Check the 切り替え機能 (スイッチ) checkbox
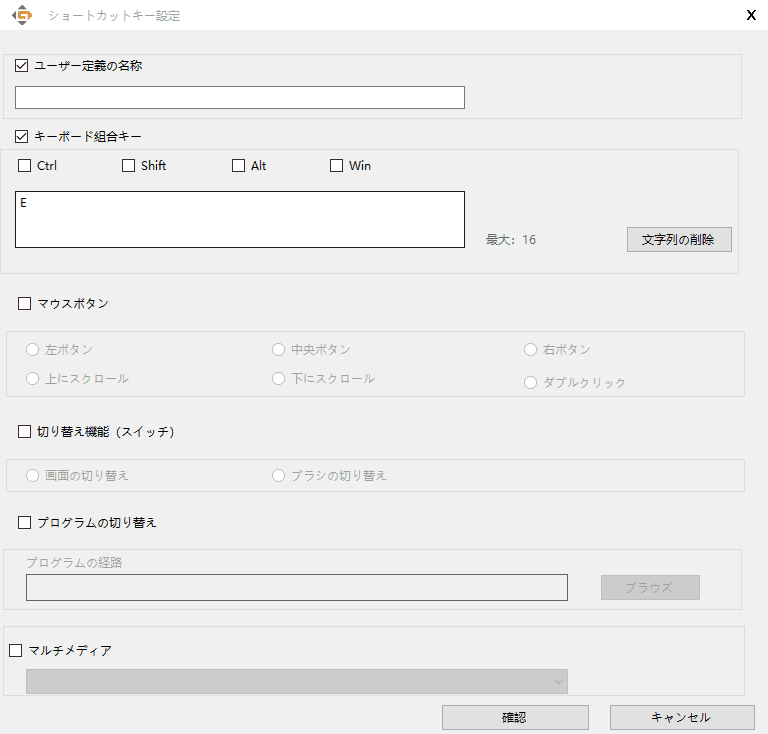The image size is (768, 734). tap(25, 432)
